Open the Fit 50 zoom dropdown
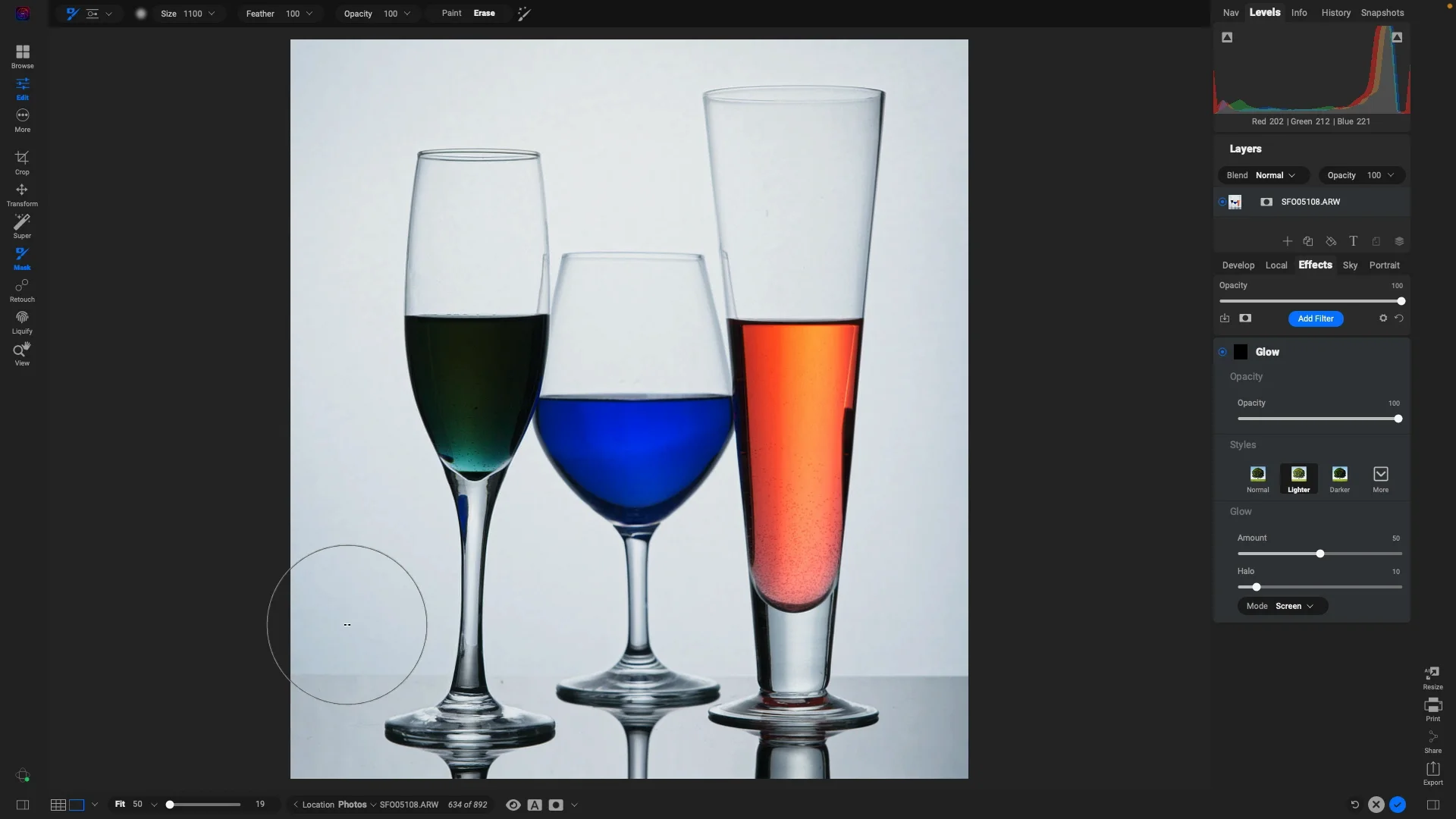This screenshot has height=819, width=1456. coord(136,804)
